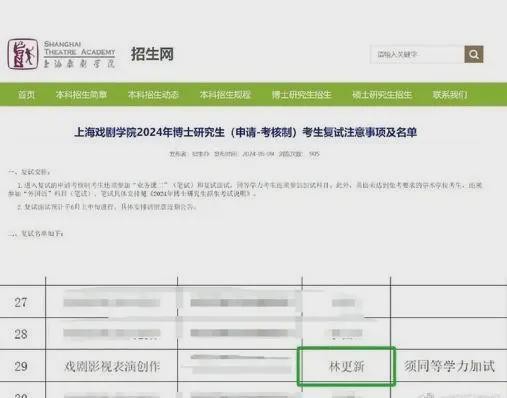Click row number 27 in the table
This screenshot has height=398, width=507.
click(21, 302)
